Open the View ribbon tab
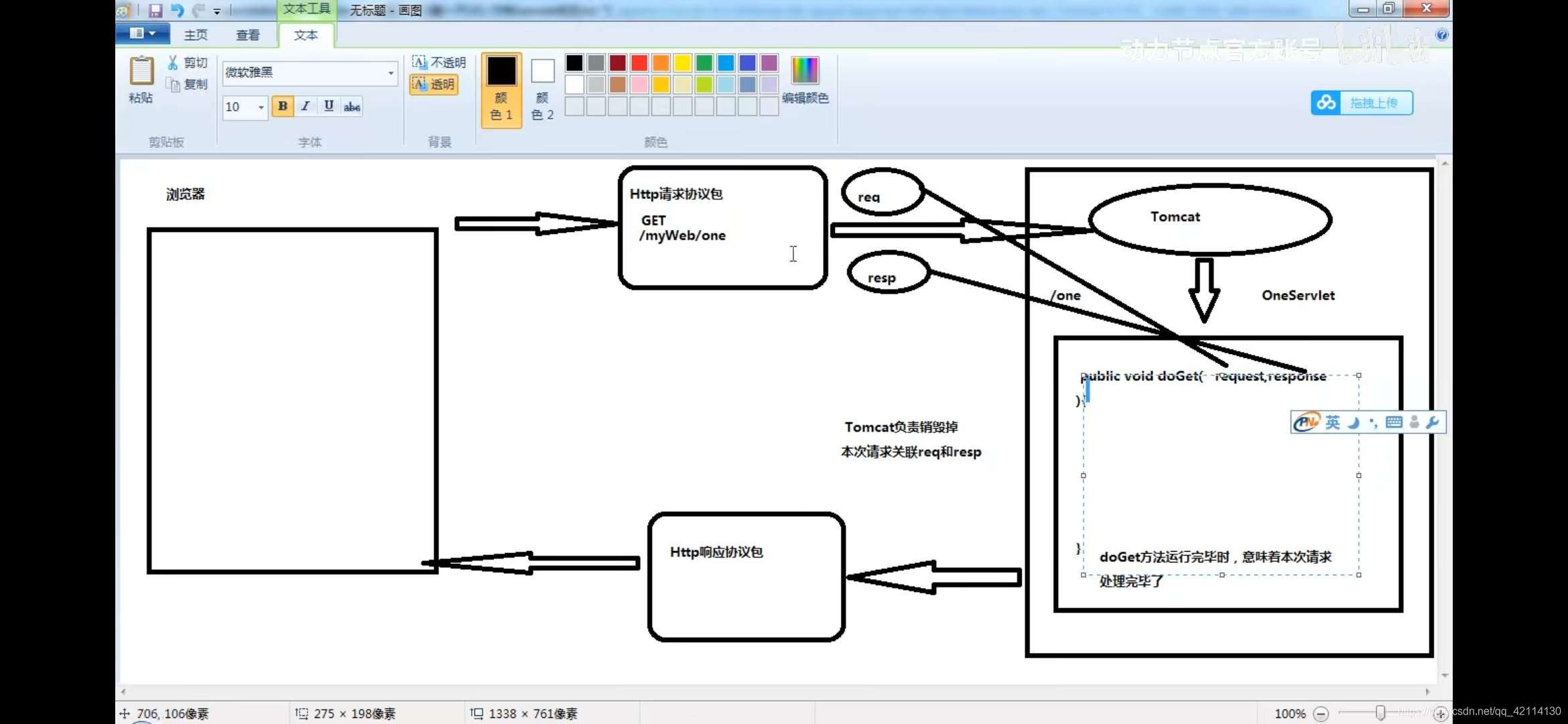Image resolution: width=1568 pixels, height=724 pixels. 248,35
